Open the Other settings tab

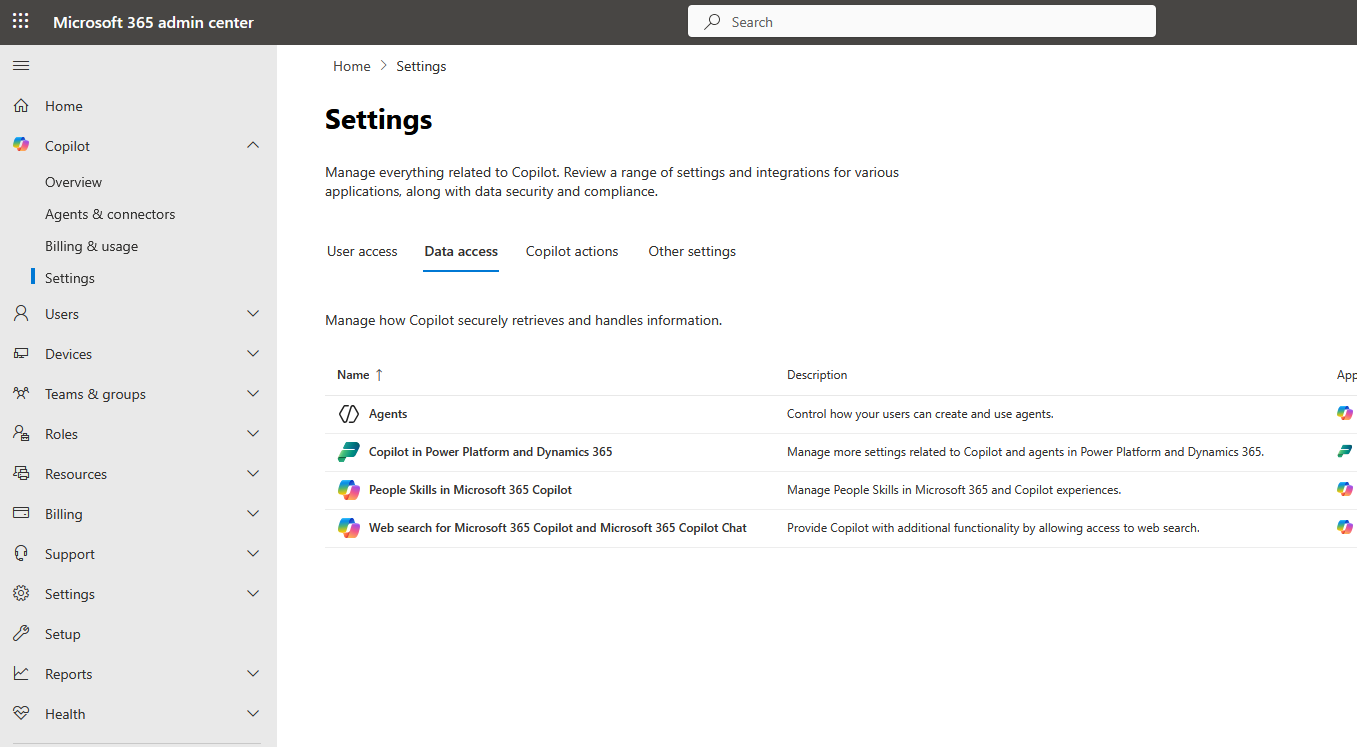[691, 251]
